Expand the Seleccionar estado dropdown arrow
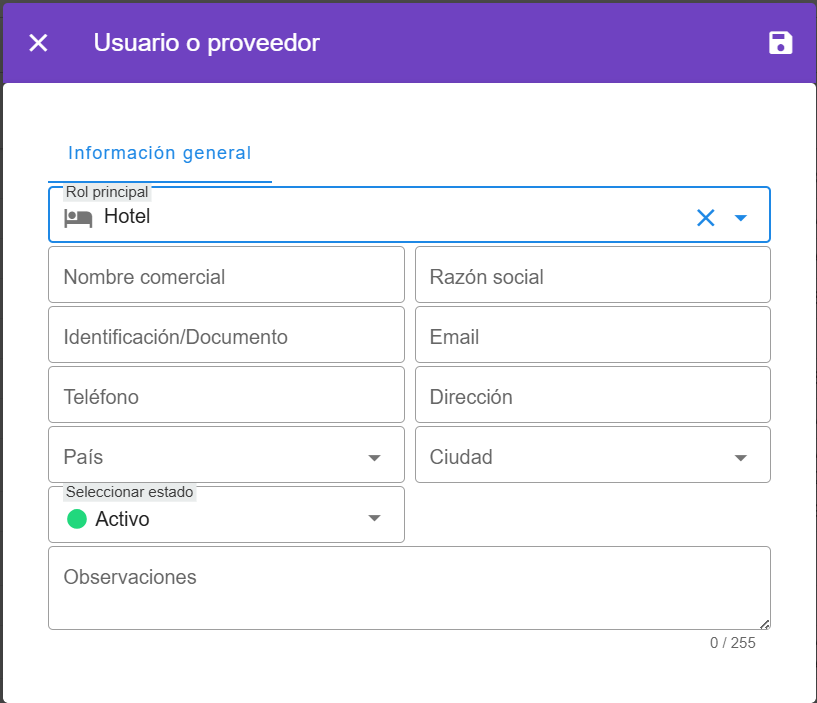Viewport: 817px width, 703px height. [x=374, y=518]
